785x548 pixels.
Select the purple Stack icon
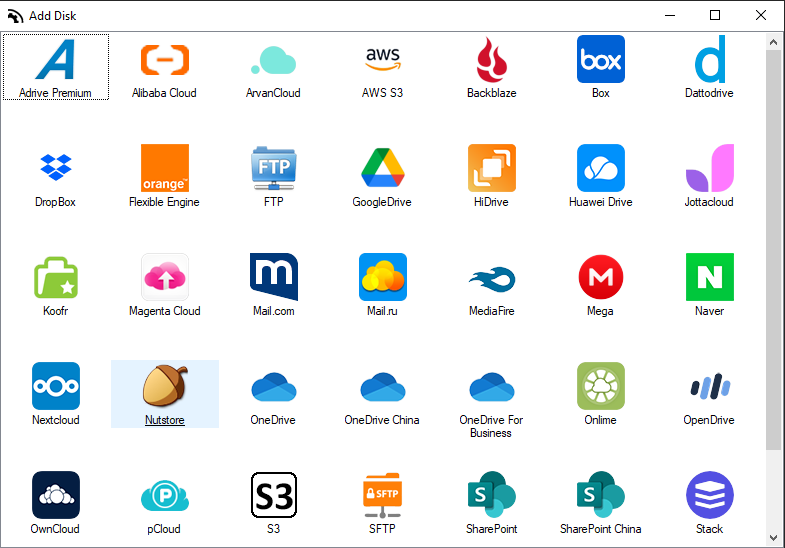point(710,495)
